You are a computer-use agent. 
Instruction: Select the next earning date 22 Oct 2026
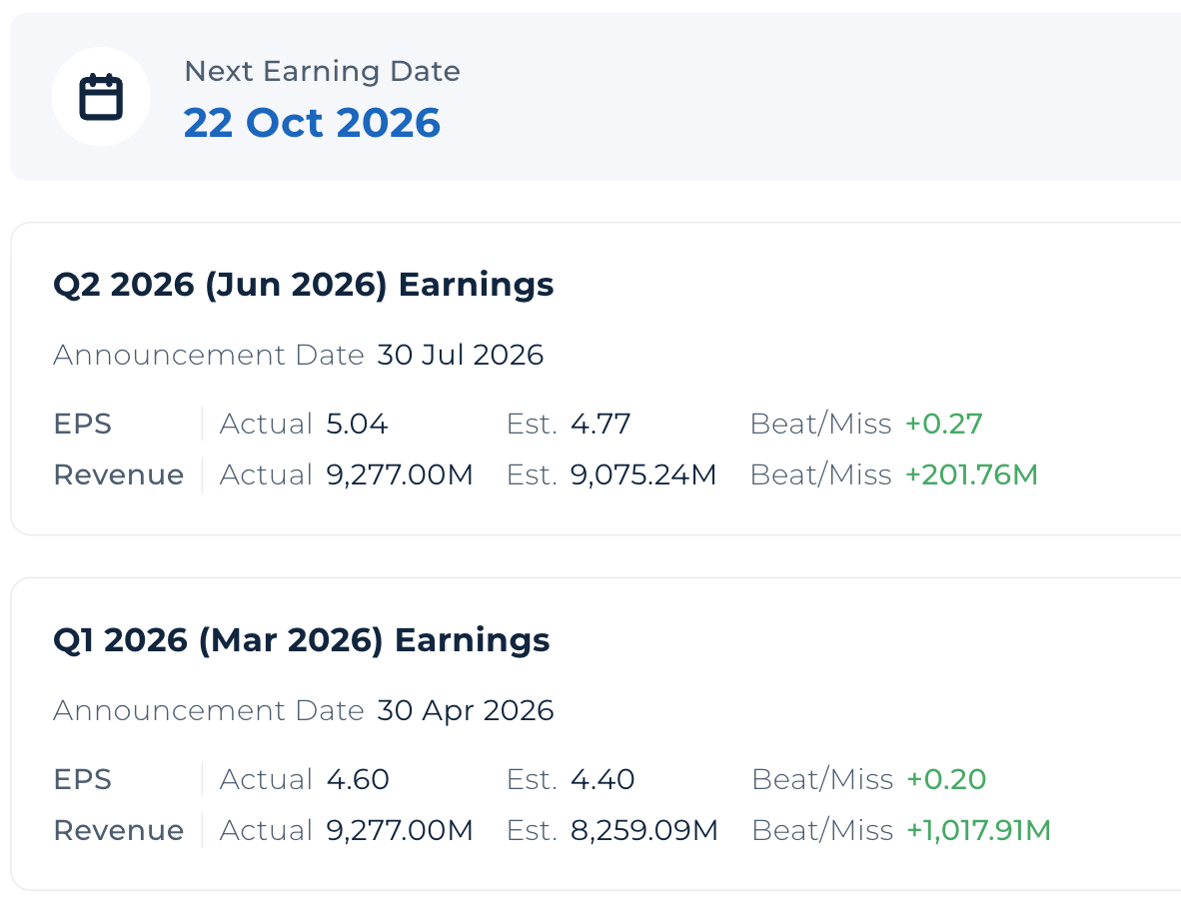click(312, 123)
